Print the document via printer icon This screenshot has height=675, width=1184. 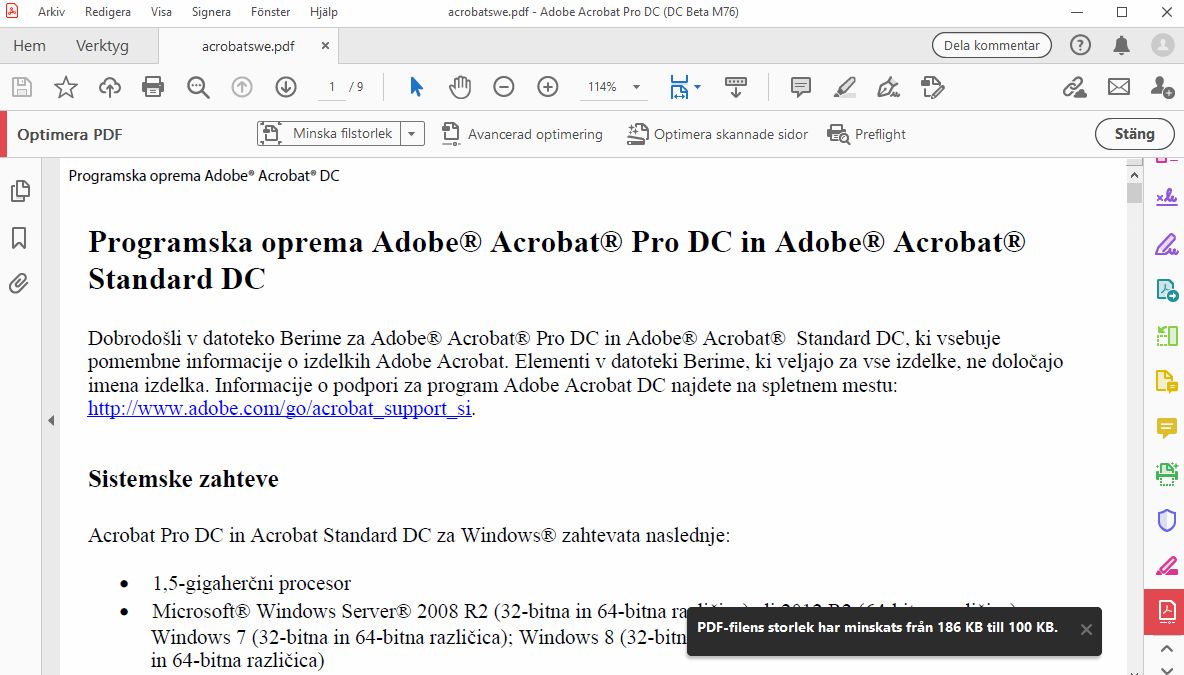[153, 88]
